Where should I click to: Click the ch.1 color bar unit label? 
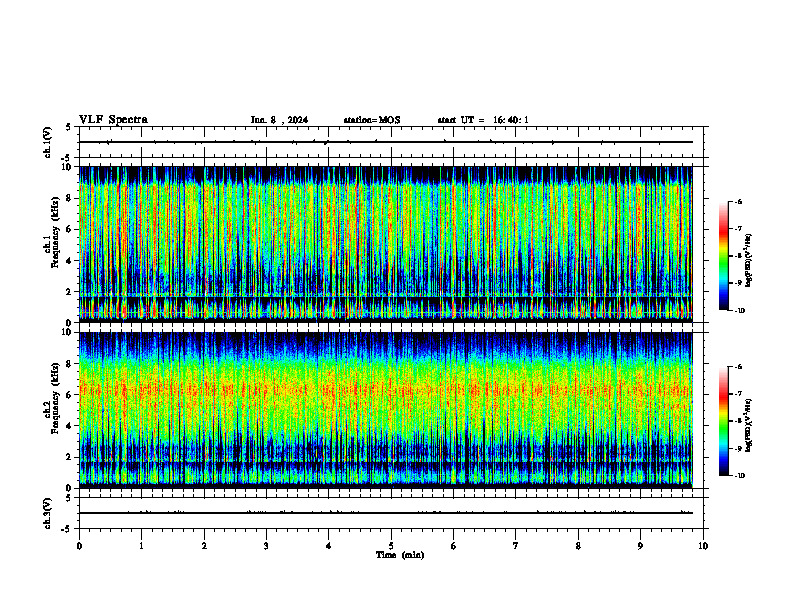click(x=748, y=261)
